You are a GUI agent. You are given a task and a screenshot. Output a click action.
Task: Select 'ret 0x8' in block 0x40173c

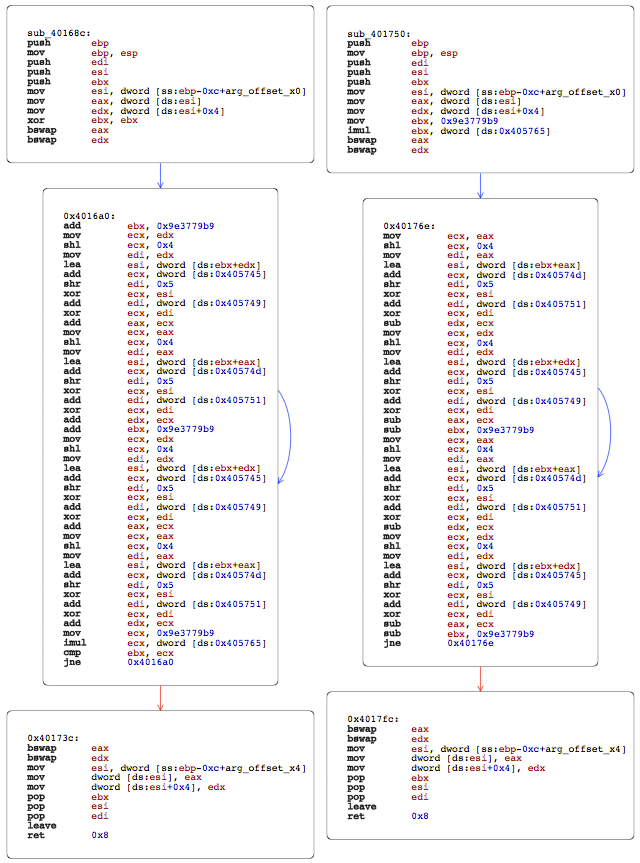[x=68, y=835]
